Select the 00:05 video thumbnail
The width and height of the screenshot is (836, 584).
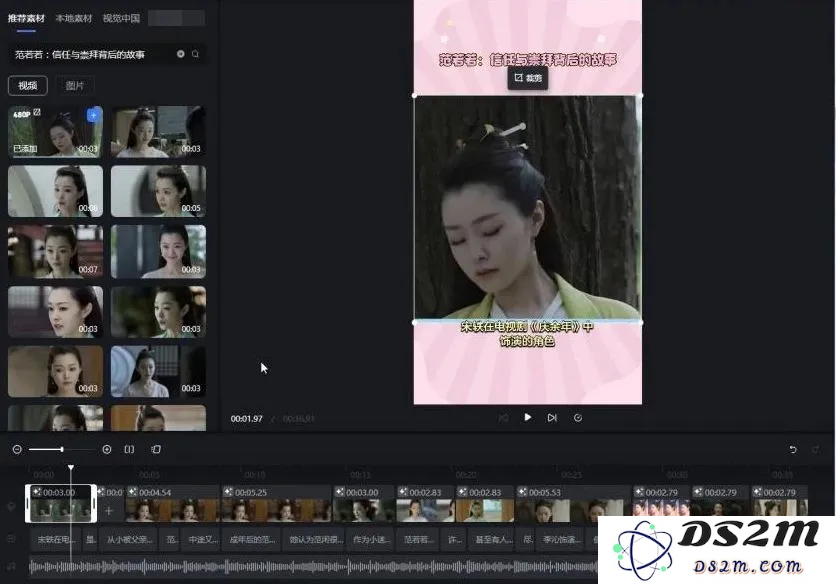click(158, 191)
